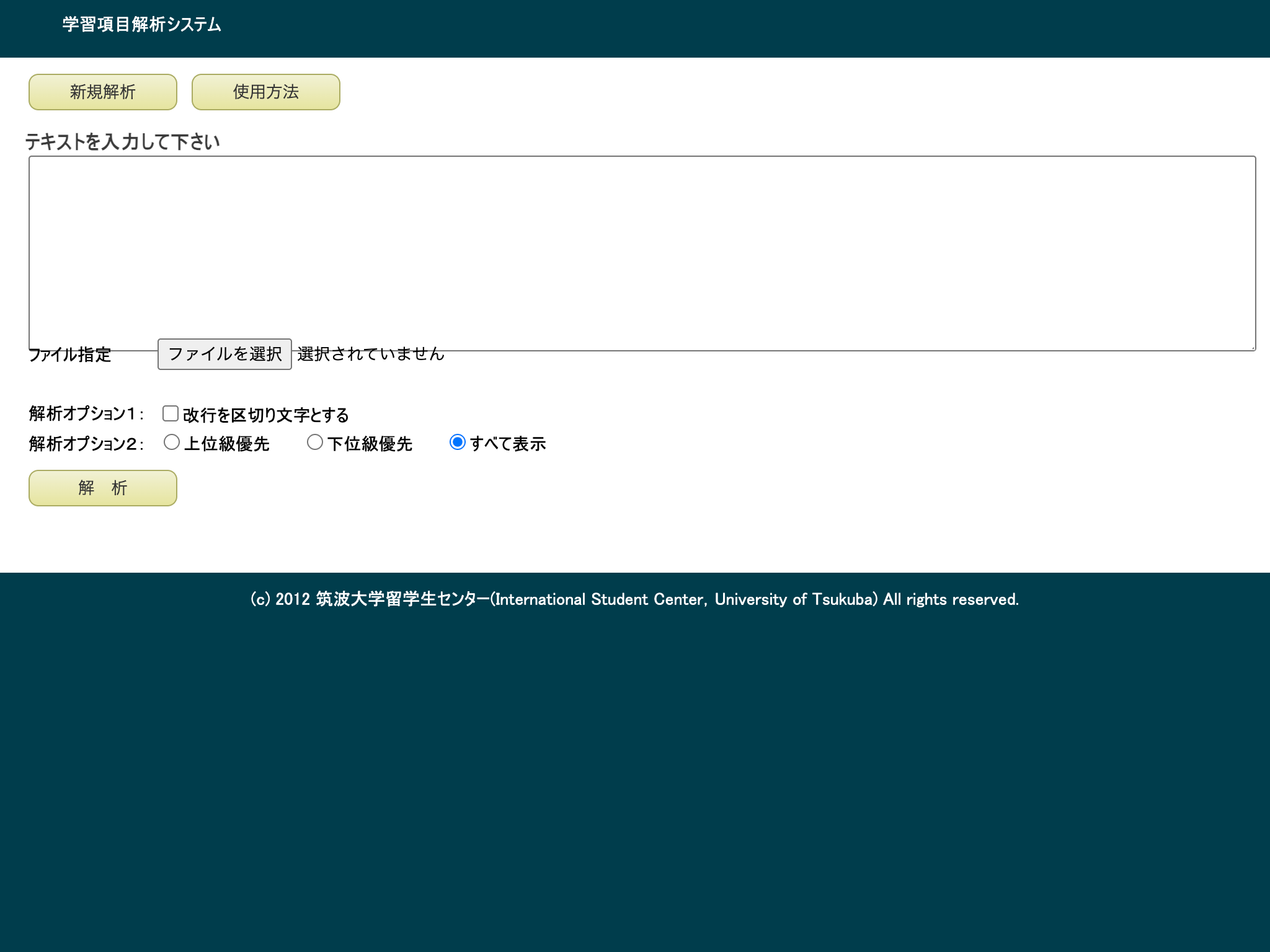This screenshot has width=1270, height=952.
Task: Focus the large text input area
Action: (x=642, y=248)
